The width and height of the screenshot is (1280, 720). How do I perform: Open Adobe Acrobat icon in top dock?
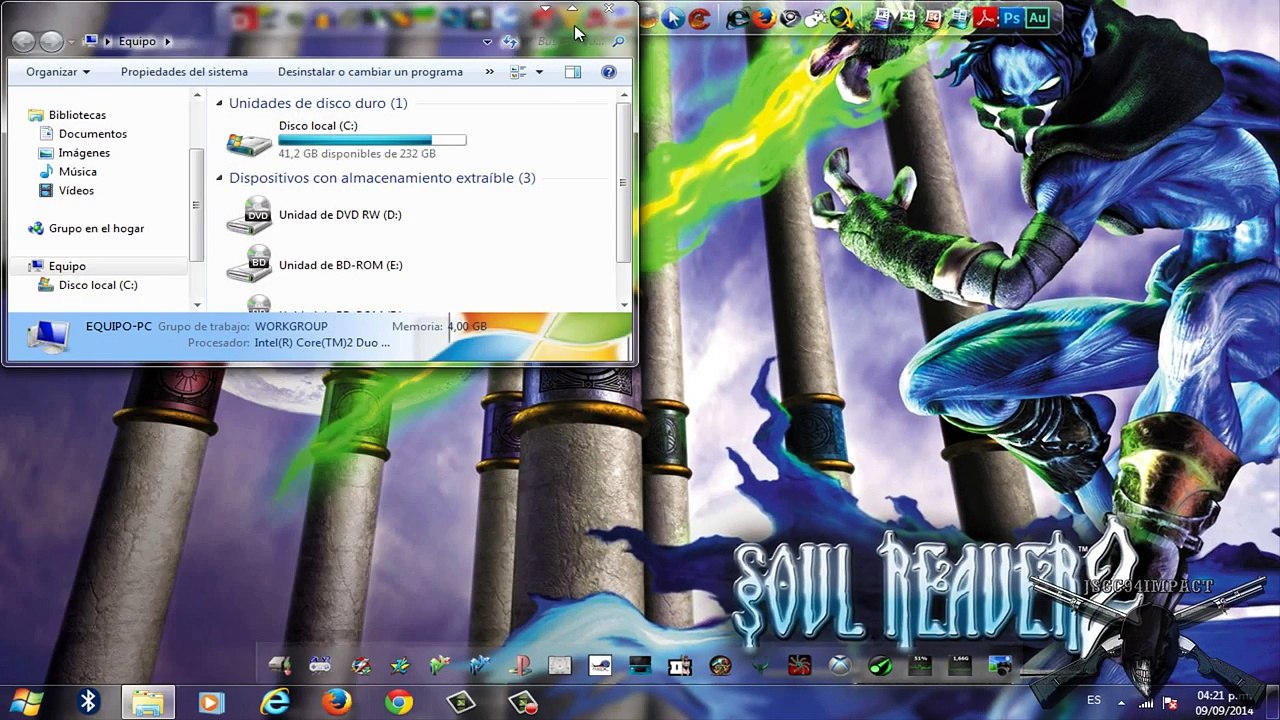(x=985, y=18)
